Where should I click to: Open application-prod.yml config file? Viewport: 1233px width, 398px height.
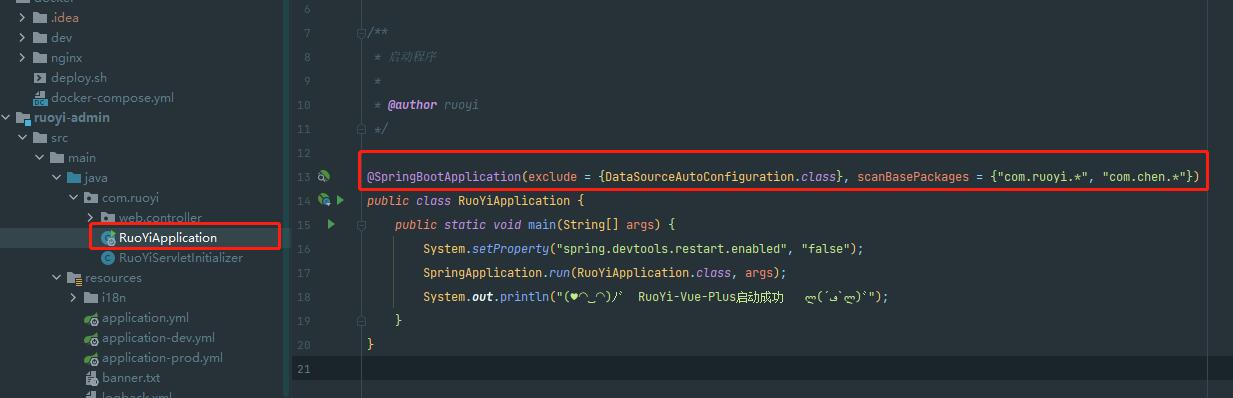click(x=162, y=357)
